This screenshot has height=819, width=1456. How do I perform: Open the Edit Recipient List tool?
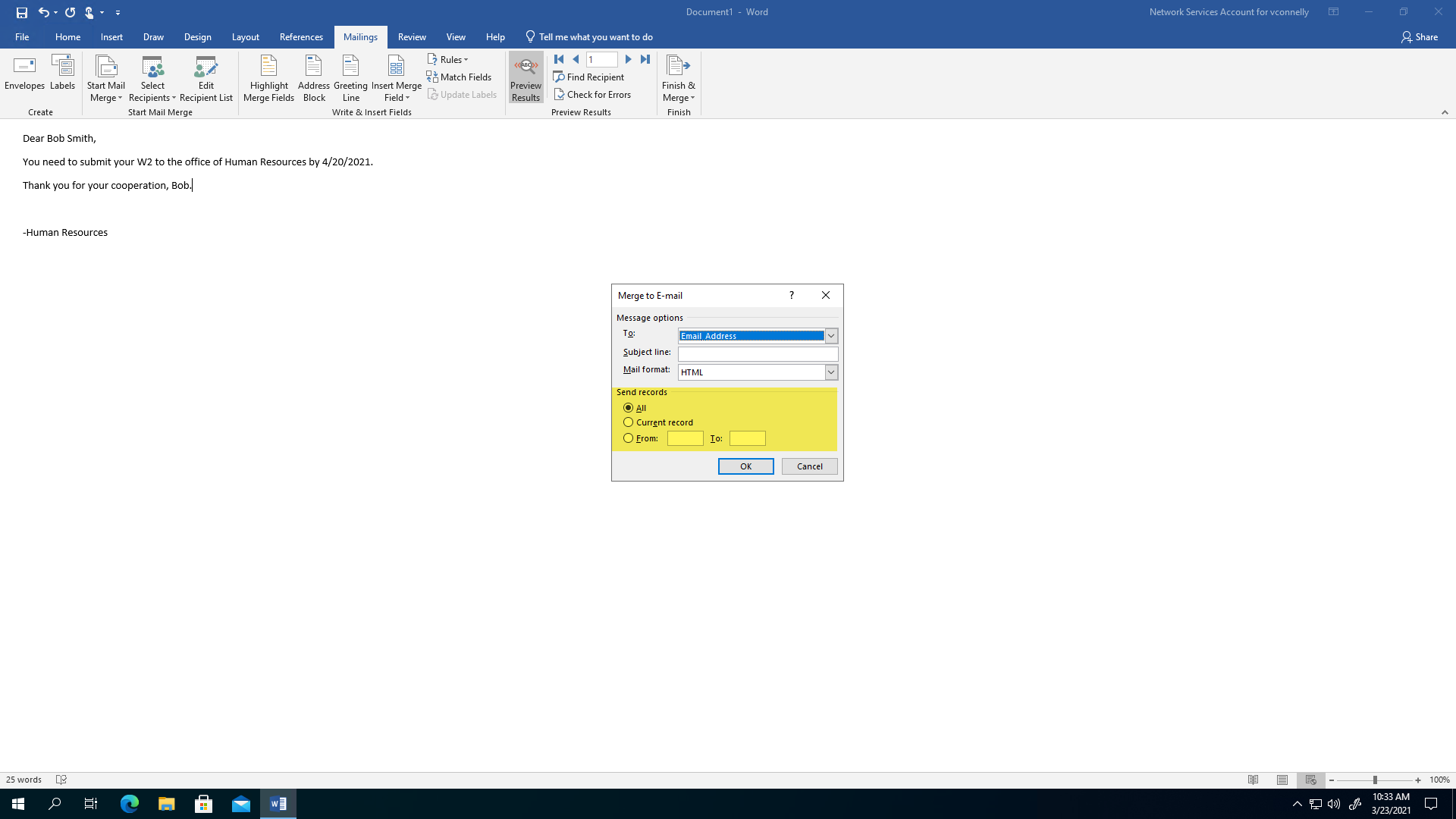click(206, 77)
